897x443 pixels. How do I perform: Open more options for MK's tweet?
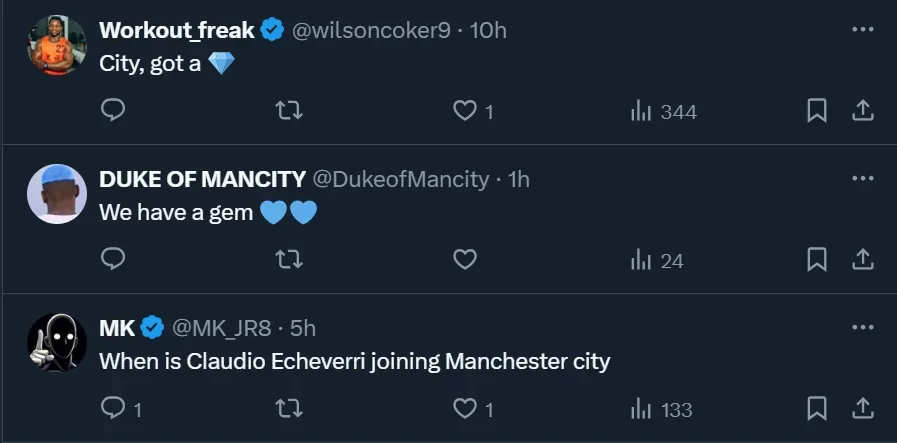point(862,327)
